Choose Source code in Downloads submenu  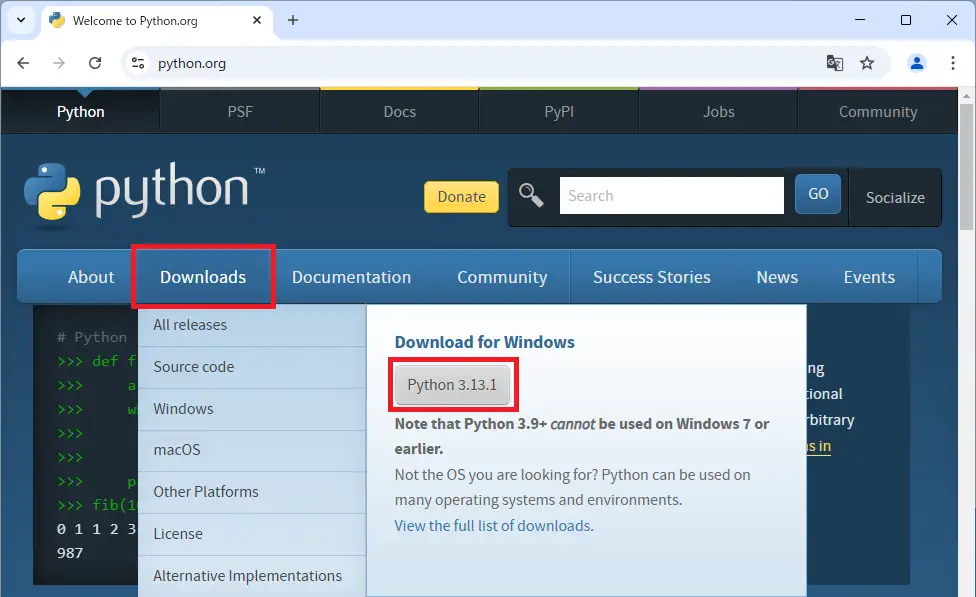pyautogui.click(x=252, y=367)
